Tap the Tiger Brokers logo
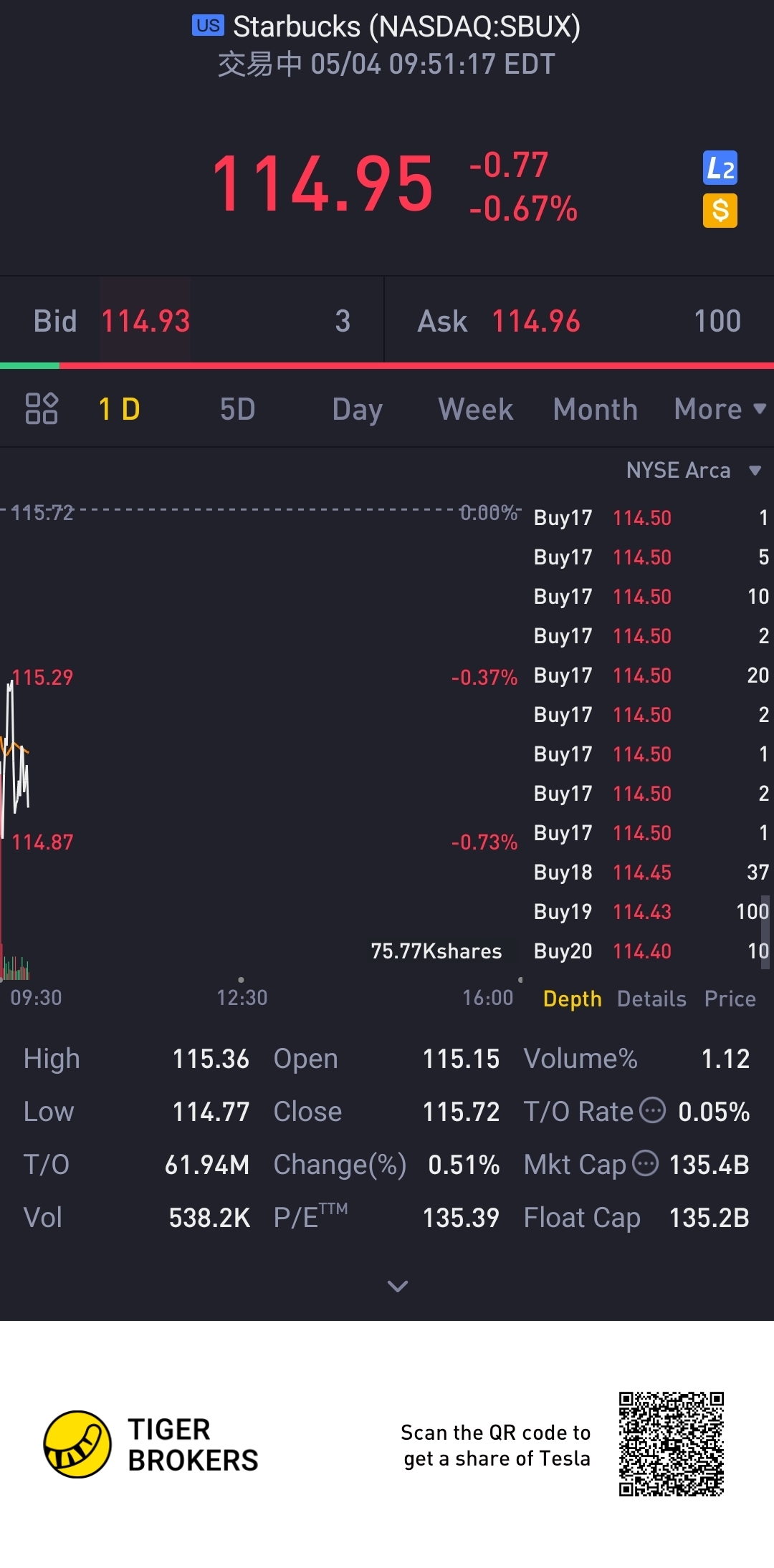This screenshot has height=1568, width=774. (78, 1443)
